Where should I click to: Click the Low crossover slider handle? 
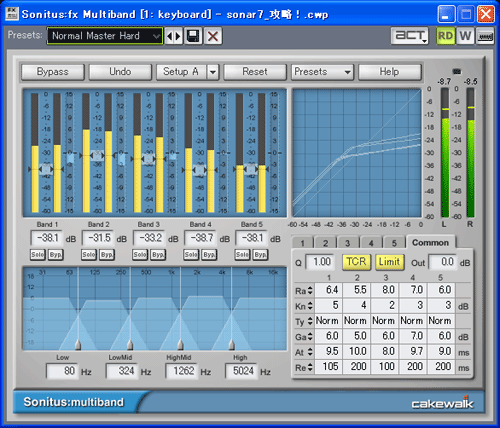tap(78, 345)
